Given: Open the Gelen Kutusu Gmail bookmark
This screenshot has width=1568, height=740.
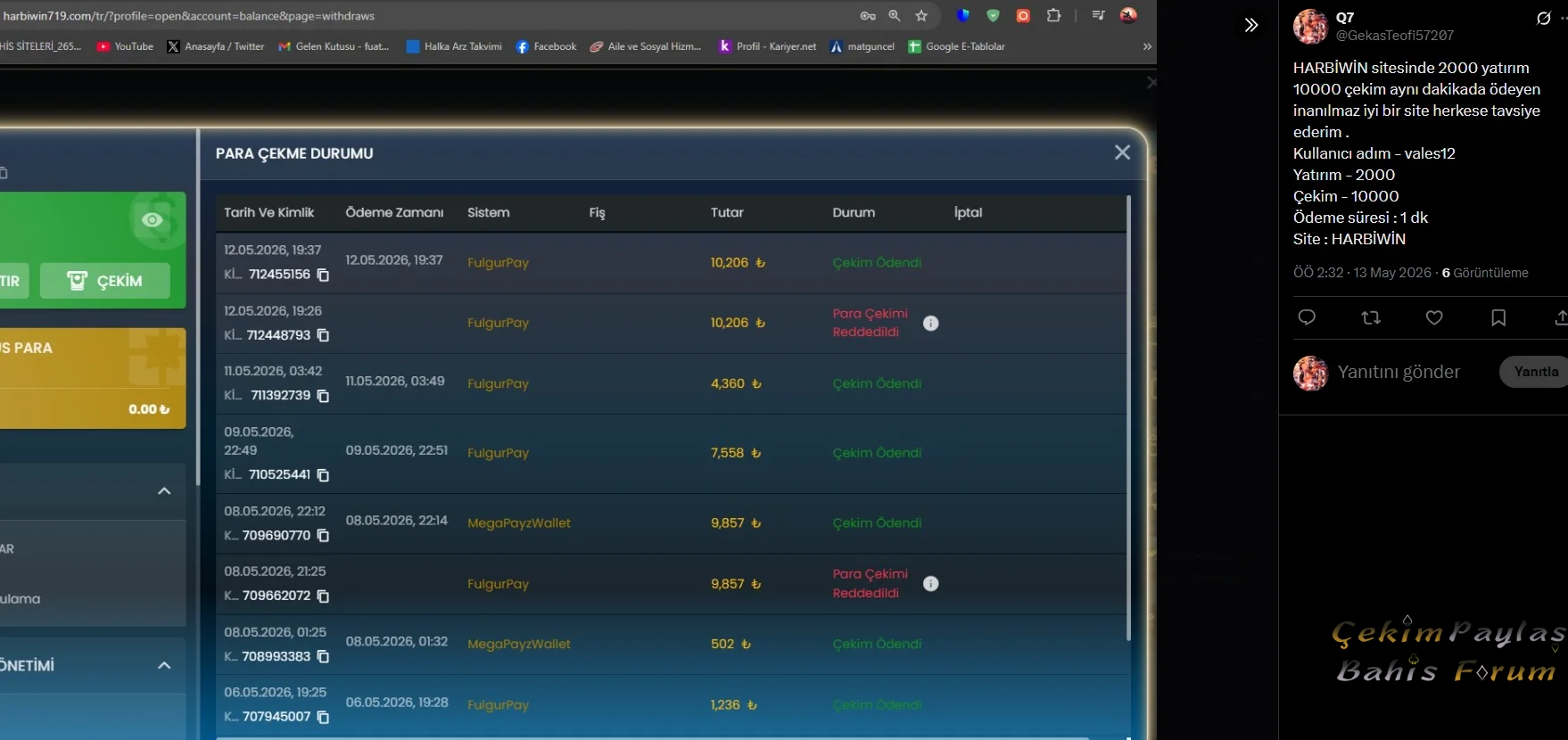Looking at the screenshot, I should (x=334, y=46).
